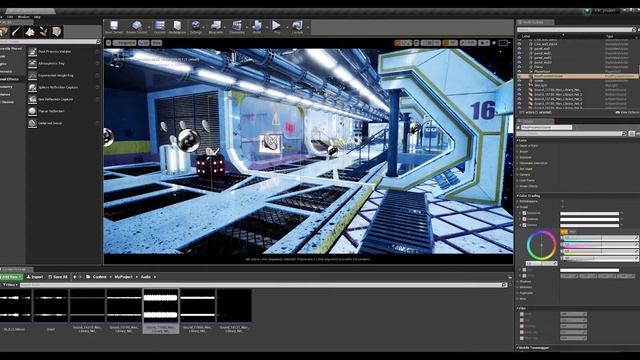The image size is (640, 360).
Task: Click the details panel property matrix icon
Action: pos(631,133)
